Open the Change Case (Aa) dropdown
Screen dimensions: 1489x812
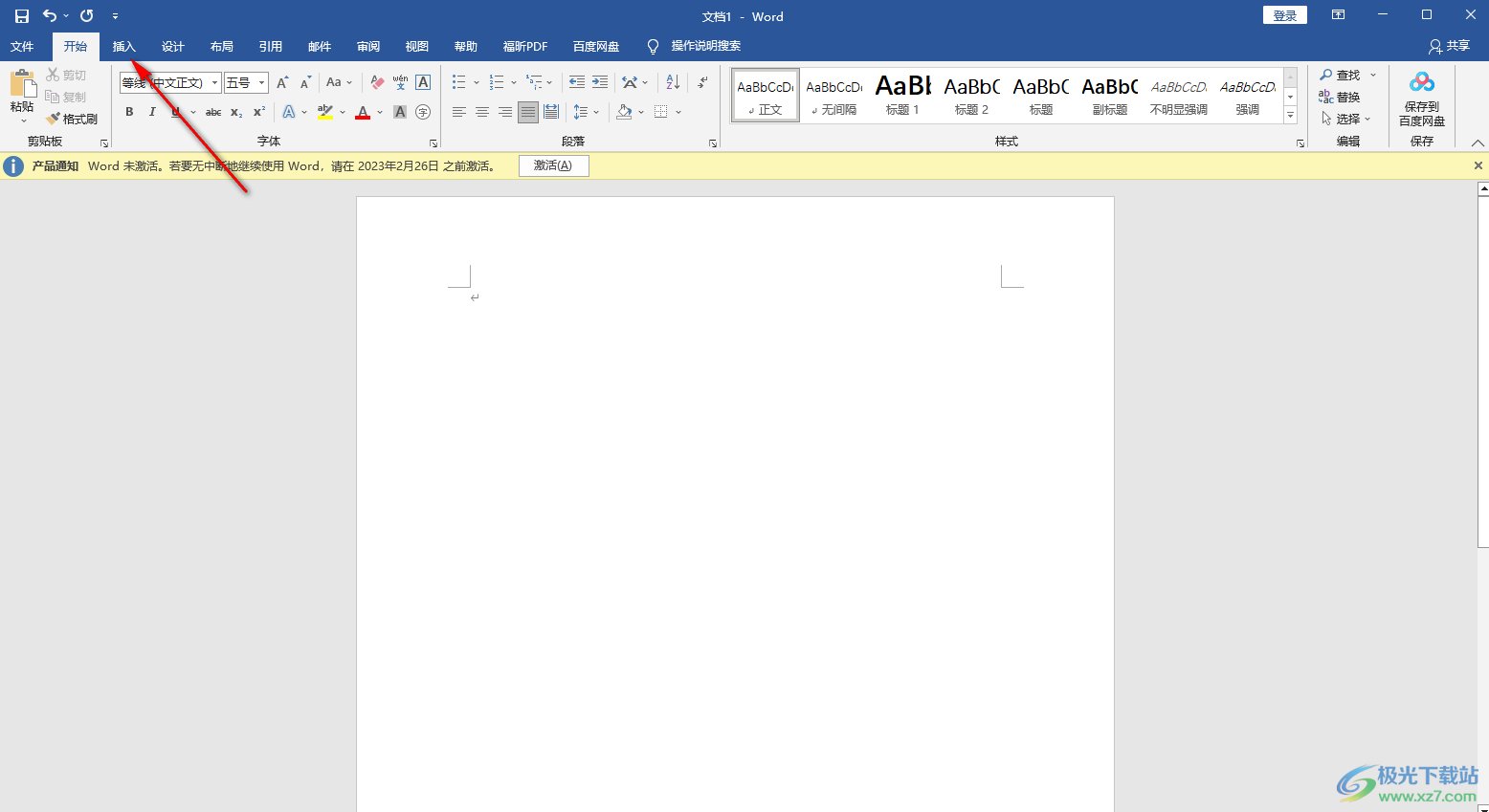(x=339, y=82)
